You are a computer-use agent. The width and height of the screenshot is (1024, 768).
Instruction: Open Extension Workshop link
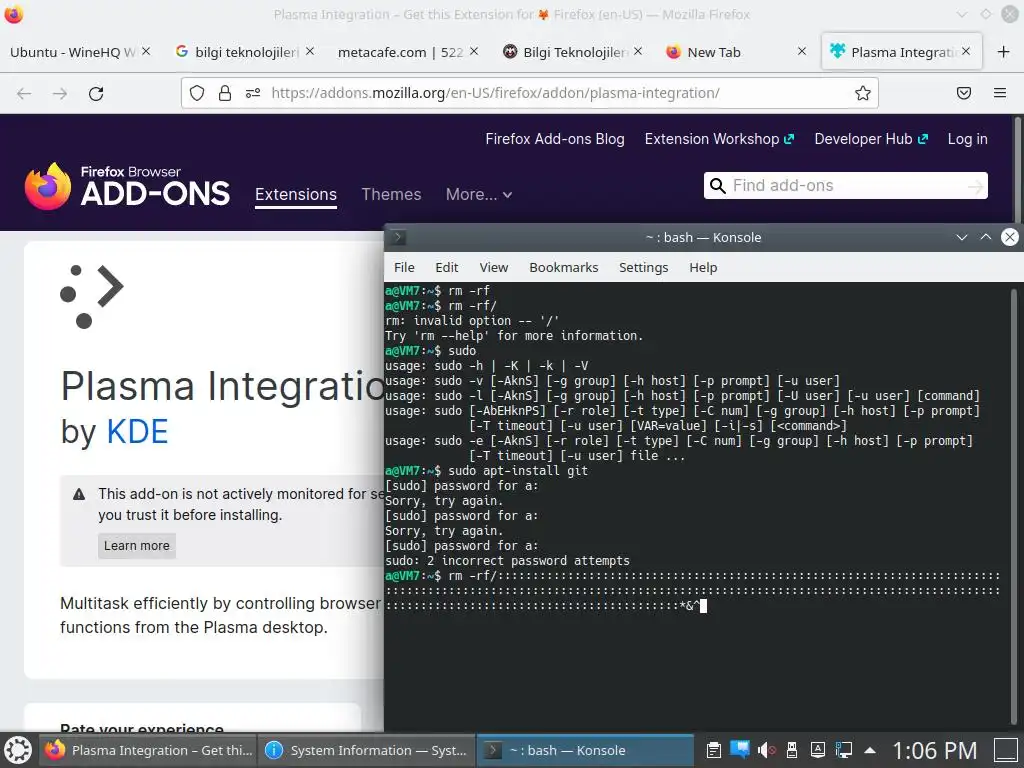[719, 139]
